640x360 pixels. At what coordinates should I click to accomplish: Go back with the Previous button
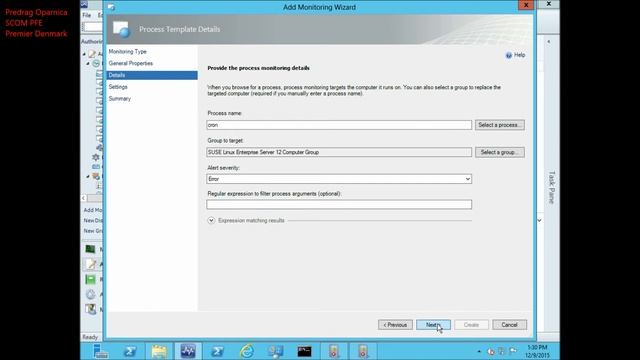pos(395,325)
